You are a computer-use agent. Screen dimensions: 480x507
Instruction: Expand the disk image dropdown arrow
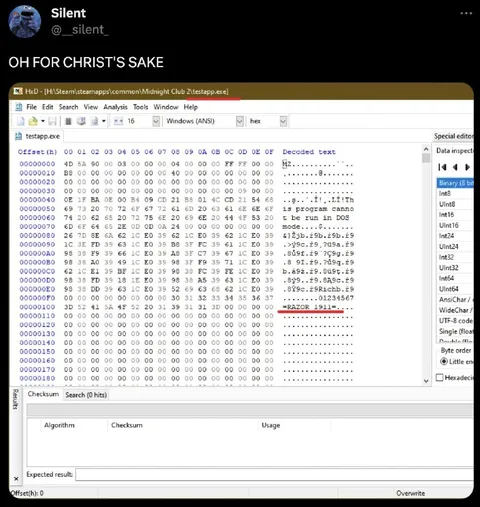(104, 121)
